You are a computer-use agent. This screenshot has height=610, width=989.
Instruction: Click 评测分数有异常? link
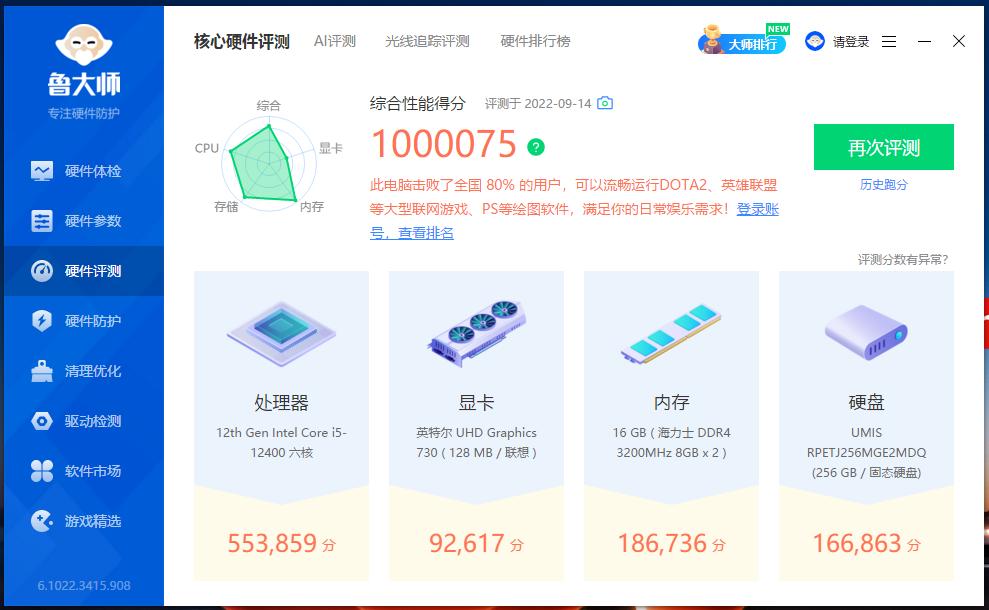[903, 260]
